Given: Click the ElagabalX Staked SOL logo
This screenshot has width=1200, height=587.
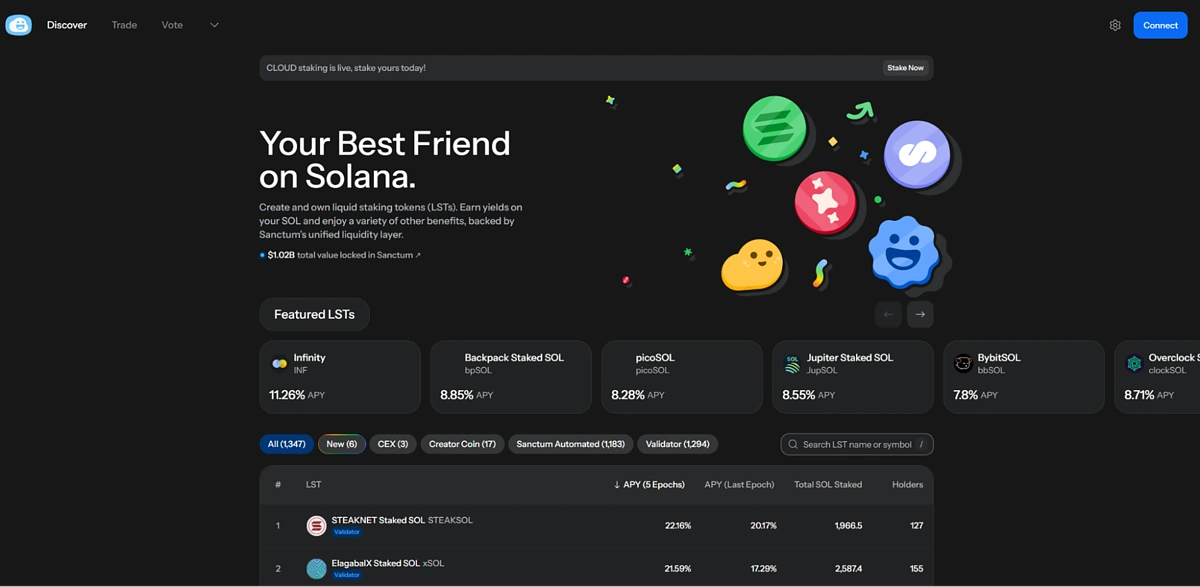Looking at the screenshot, I should pyautogui.click(x=316, y=569).
